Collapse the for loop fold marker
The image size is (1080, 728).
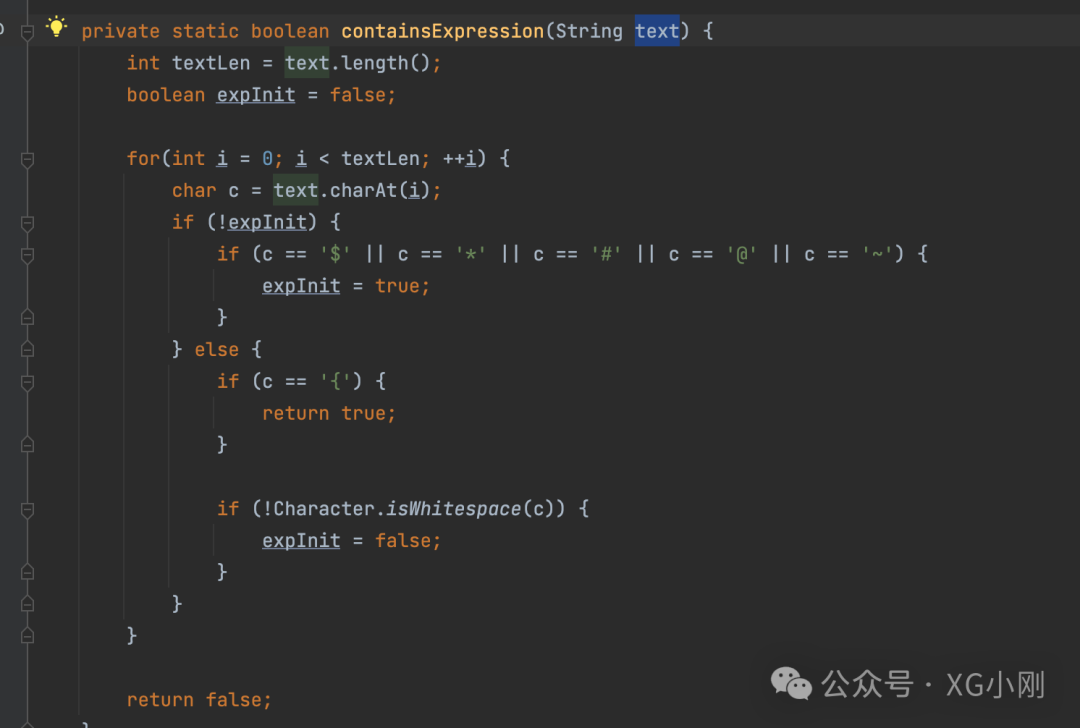click(28, 160)
